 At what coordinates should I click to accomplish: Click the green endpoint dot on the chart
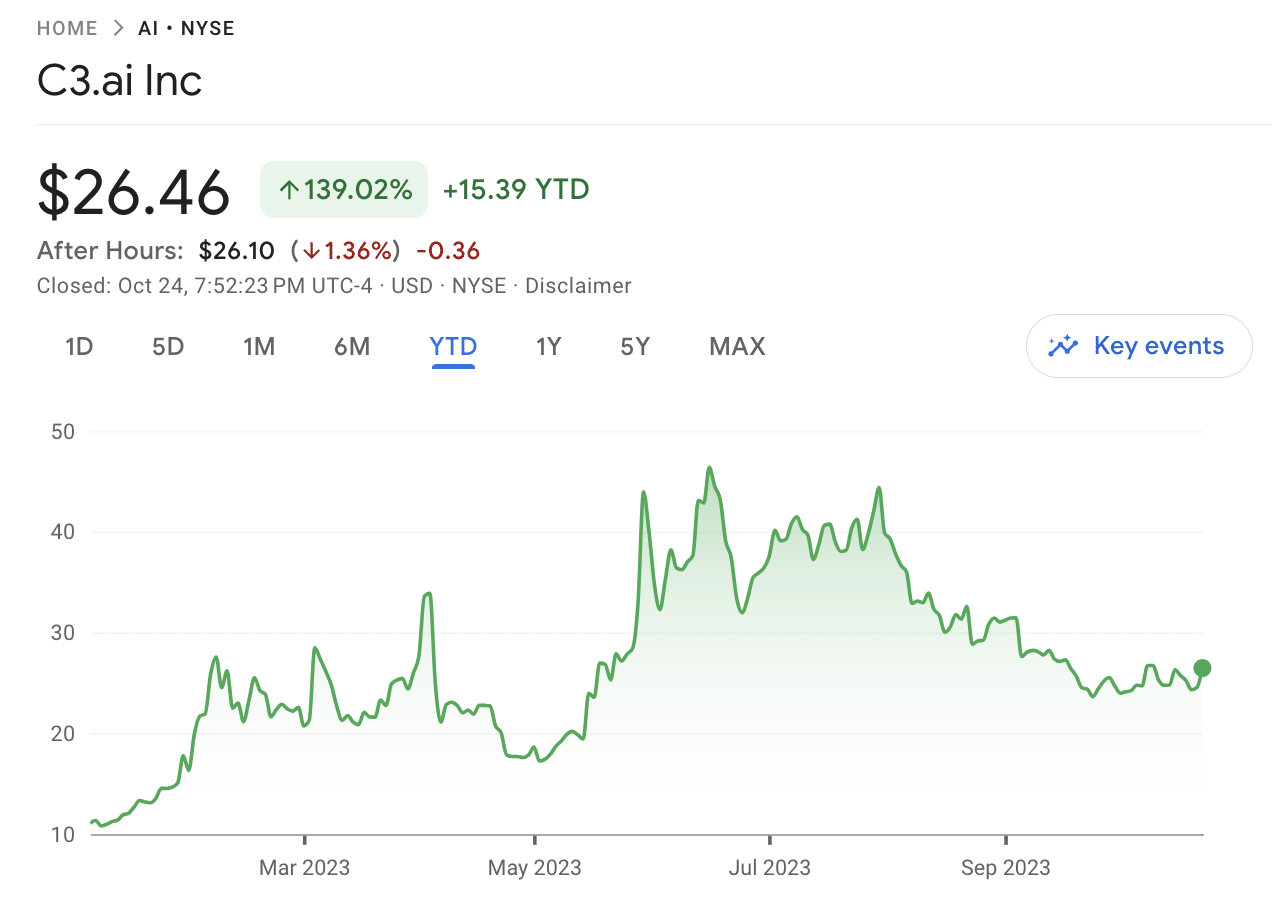[1202, 668]
